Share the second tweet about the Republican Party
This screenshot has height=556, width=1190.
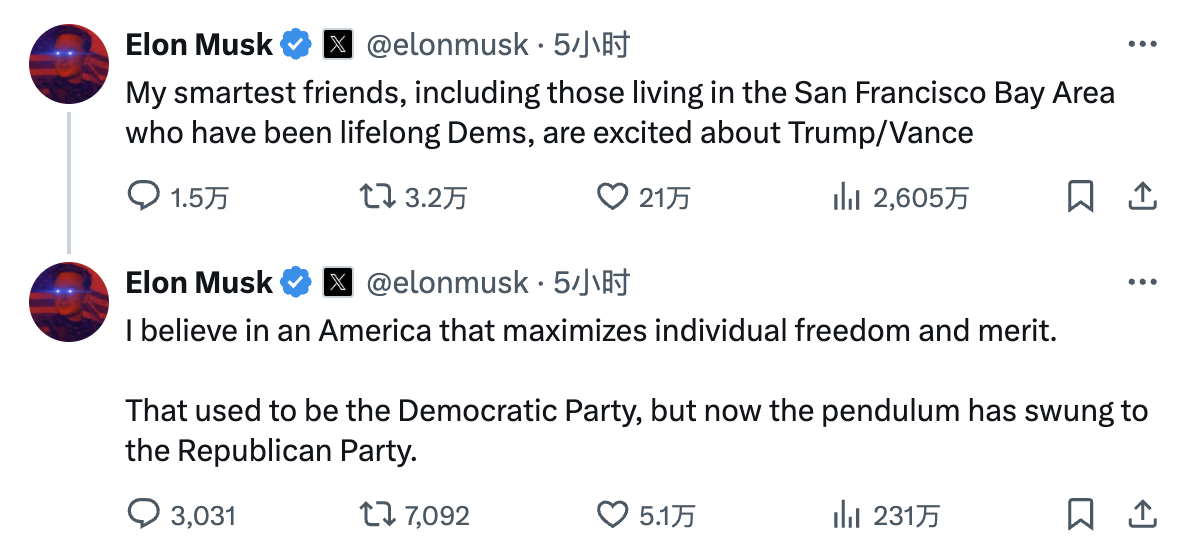click(1141, 515)
